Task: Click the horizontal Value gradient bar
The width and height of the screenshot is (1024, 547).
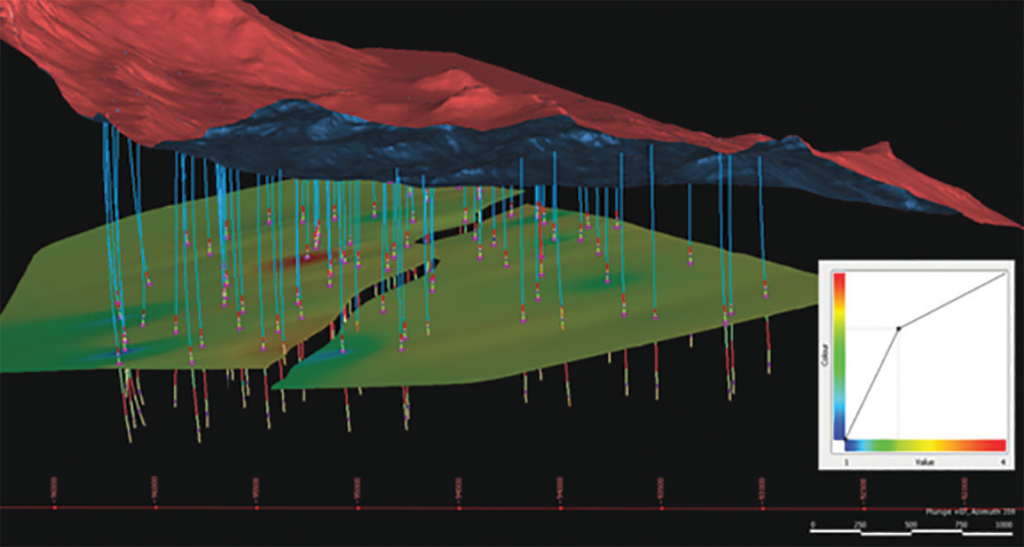Action: pyautogui.click(x=925, y=445)
